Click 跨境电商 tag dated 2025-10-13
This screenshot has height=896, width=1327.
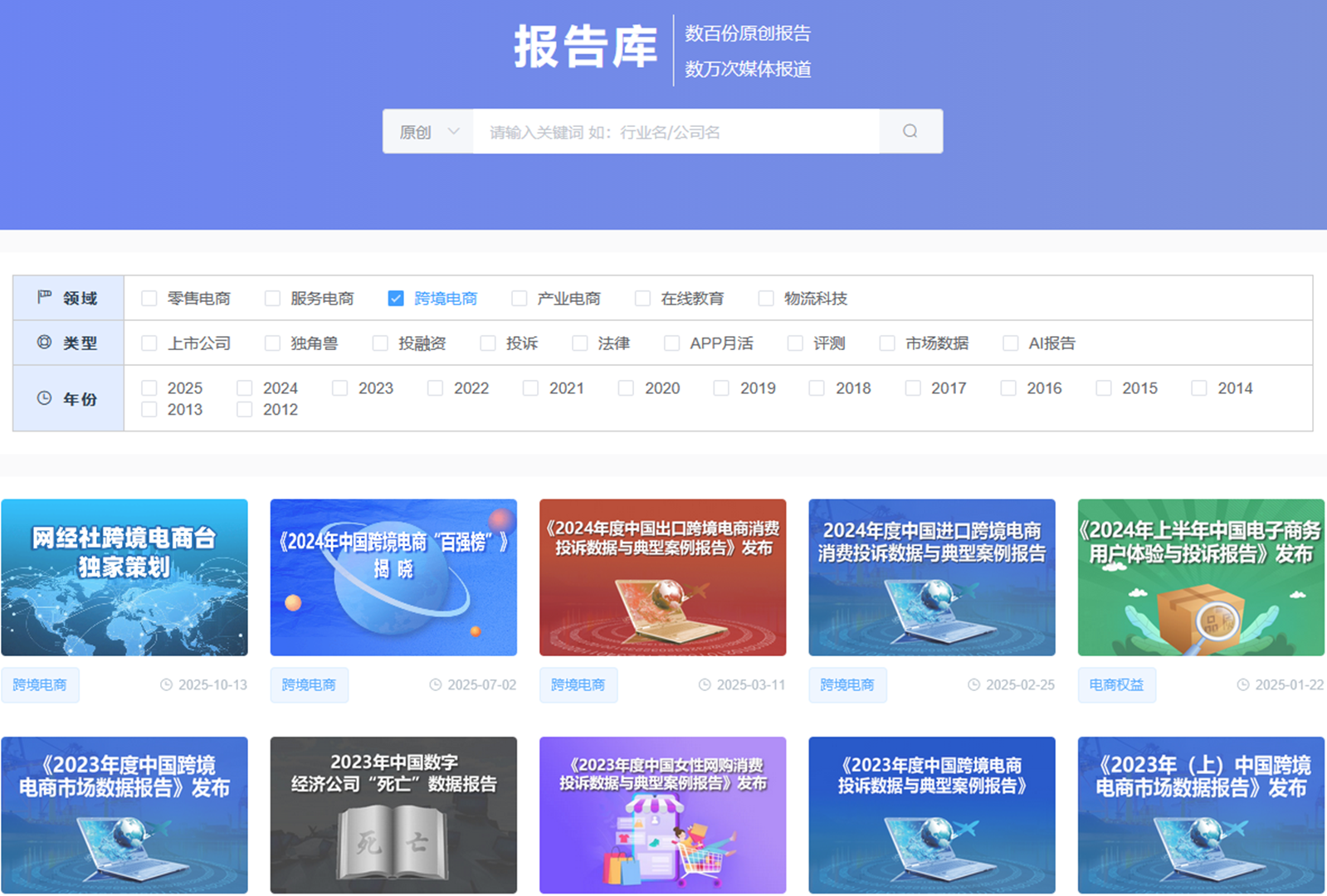click(x=40, y=684)
